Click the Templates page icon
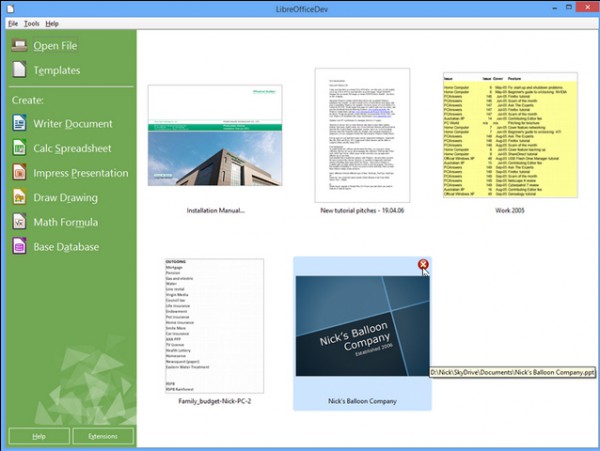600x451 pixels. tap(19, 70)
